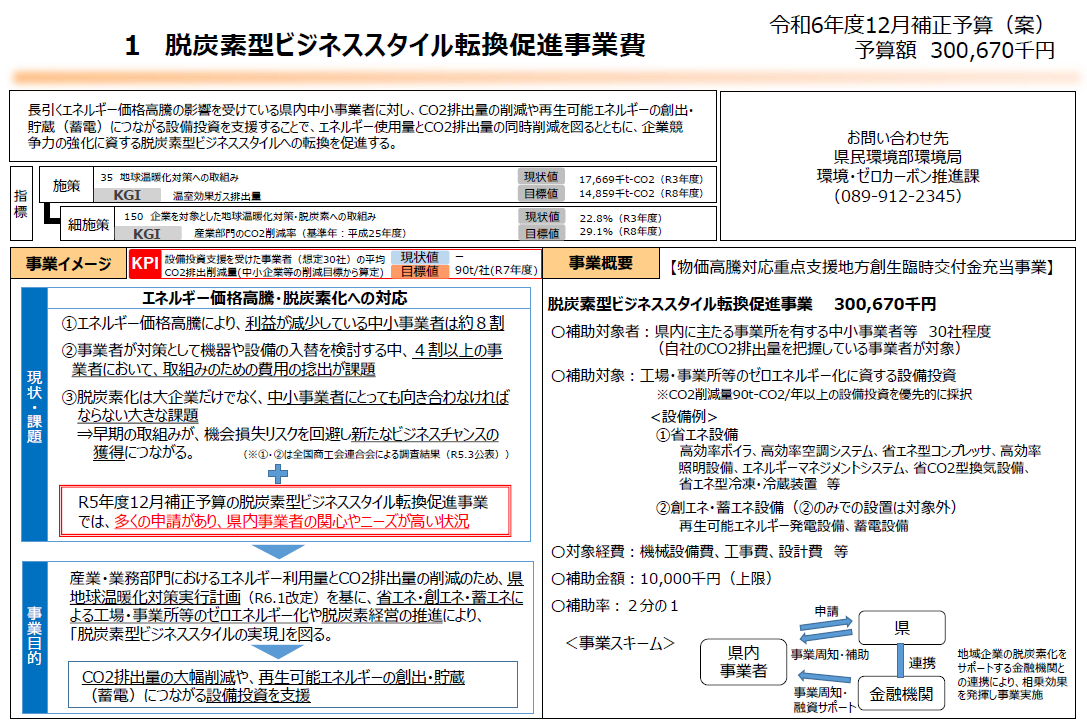Image resolution: width=1087 pixels, height=722 pixels.
Task: Click the 事業概要 section header
Action: 599,264
